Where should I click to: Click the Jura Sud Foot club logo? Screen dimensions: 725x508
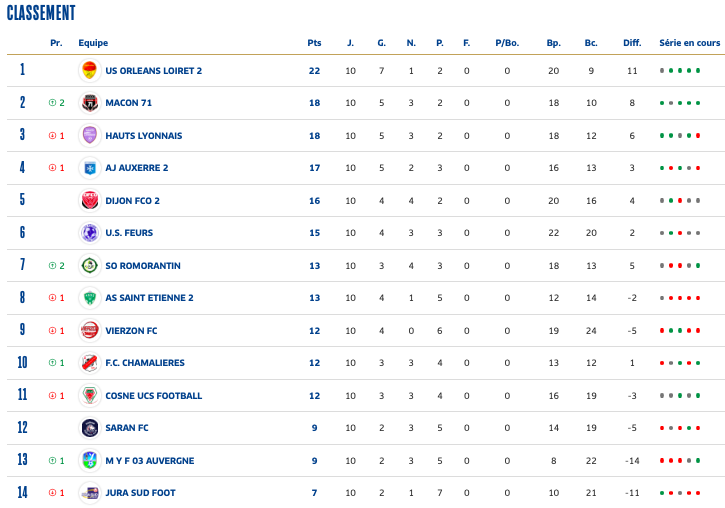[x=89, y=493]
